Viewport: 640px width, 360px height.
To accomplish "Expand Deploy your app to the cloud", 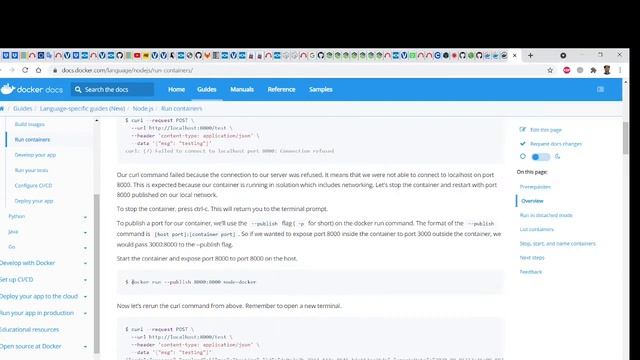I will pos(85,297).
